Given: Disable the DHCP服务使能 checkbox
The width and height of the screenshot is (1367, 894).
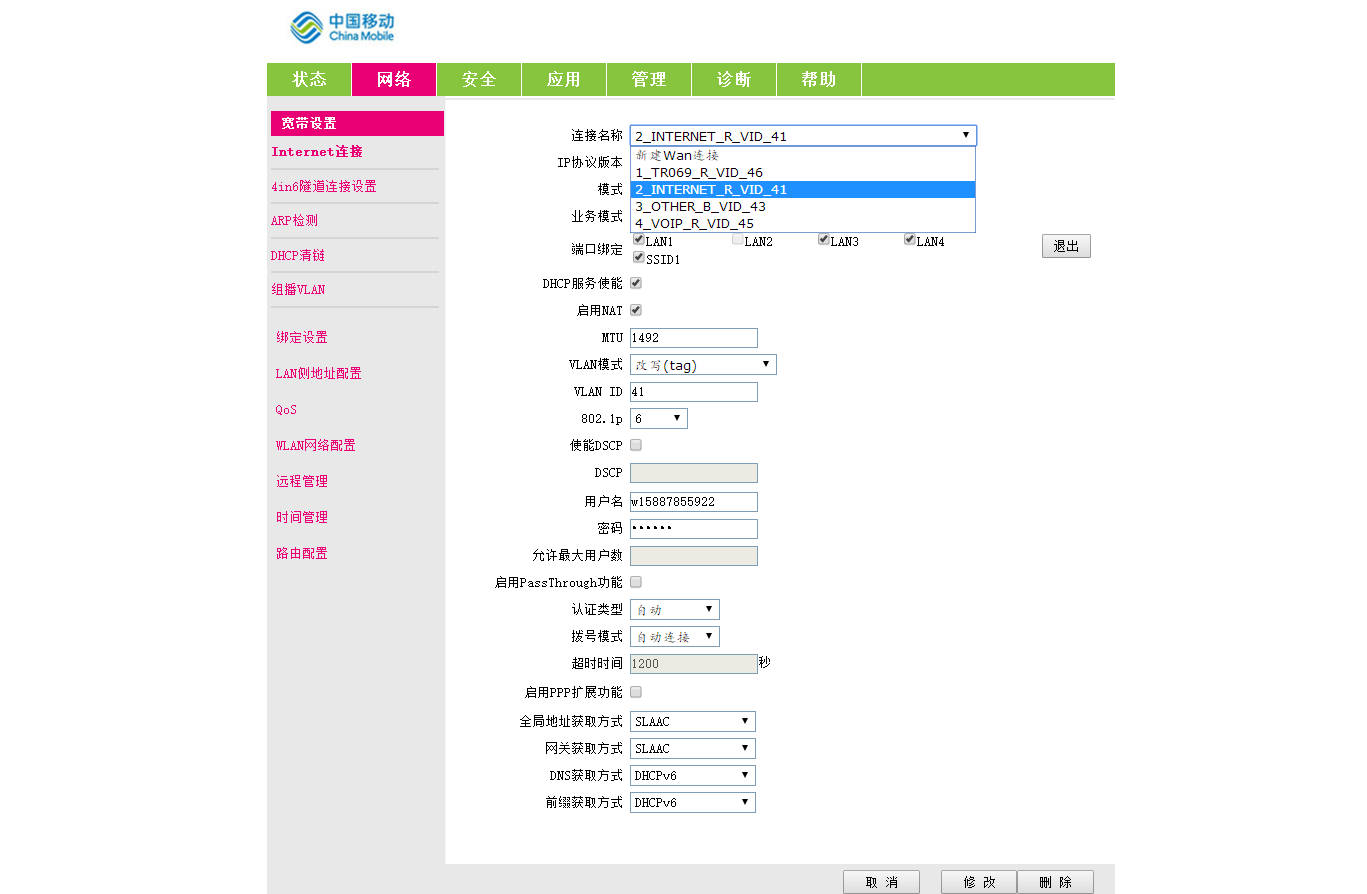Looking at the screenshot, I should pyautogui.click(x=636, y=284).
